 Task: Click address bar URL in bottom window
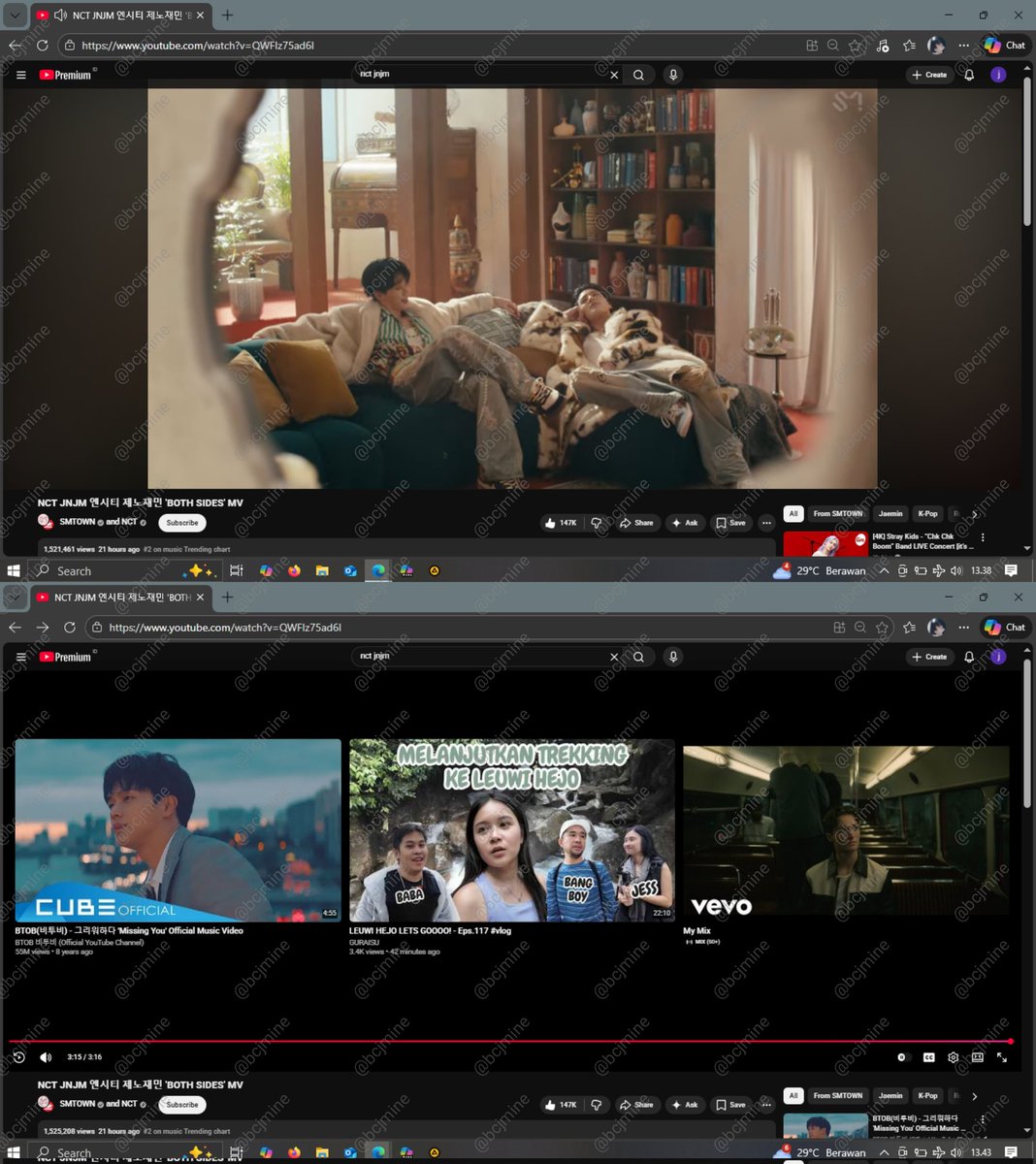pyautogui.click(x=225, y=628)
